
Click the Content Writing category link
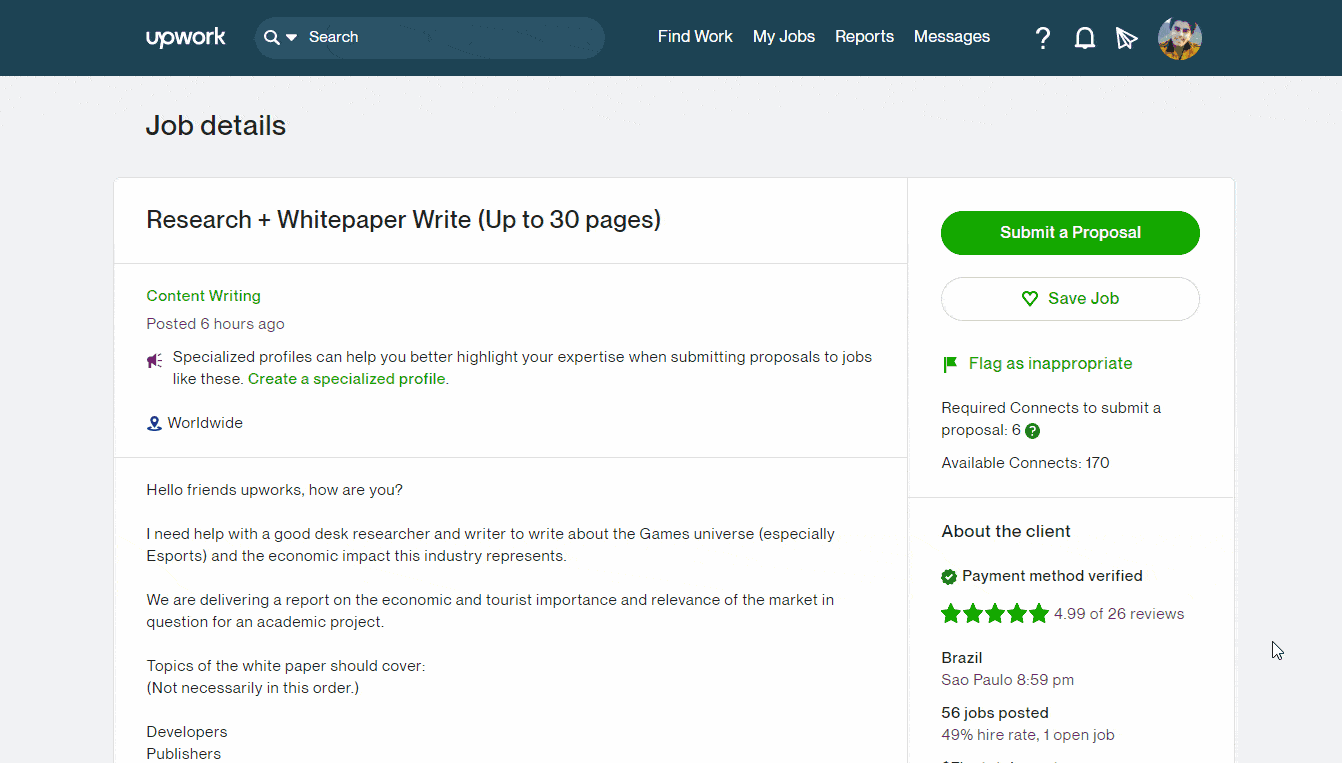(203, 296)
